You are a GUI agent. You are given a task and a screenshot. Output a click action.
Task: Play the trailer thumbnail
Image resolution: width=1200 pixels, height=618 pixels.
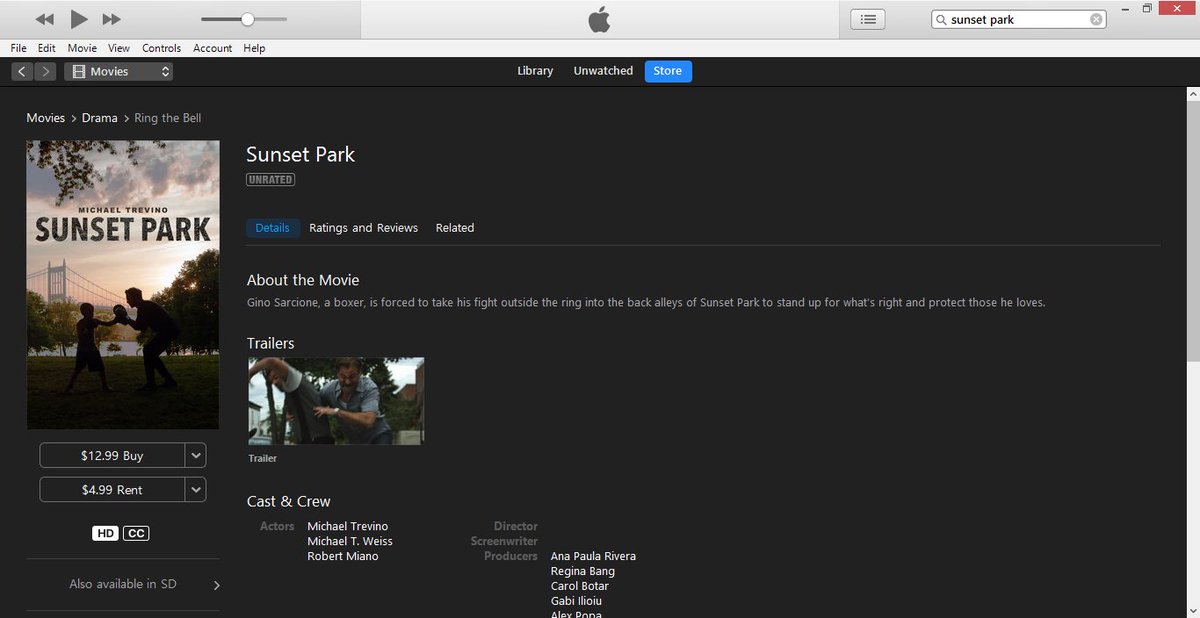(x=336, y=401)
